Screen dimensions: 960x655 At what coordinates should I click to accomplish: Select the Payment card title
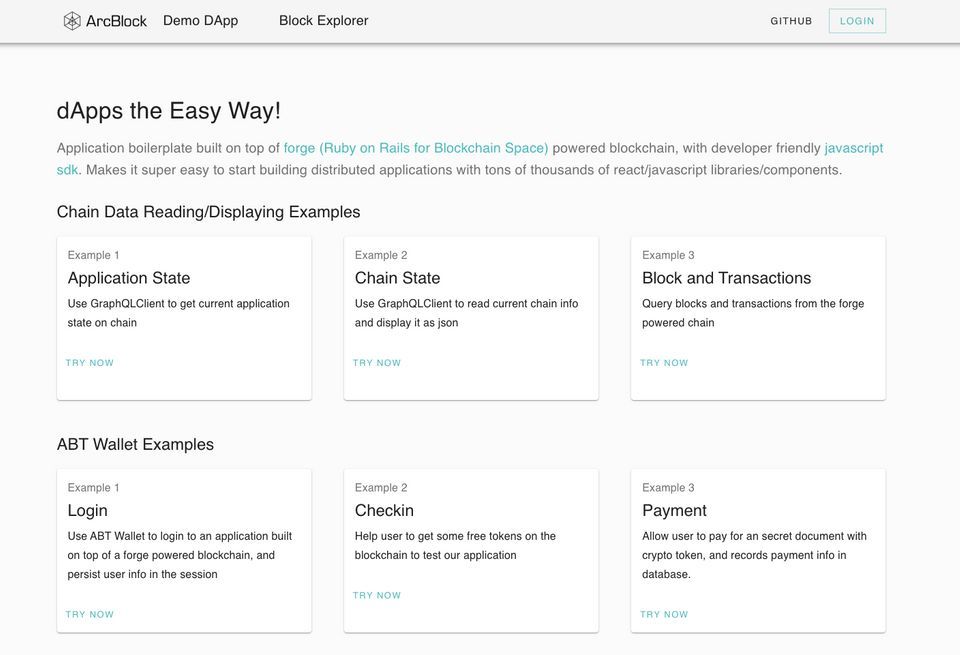pos(674,511)
